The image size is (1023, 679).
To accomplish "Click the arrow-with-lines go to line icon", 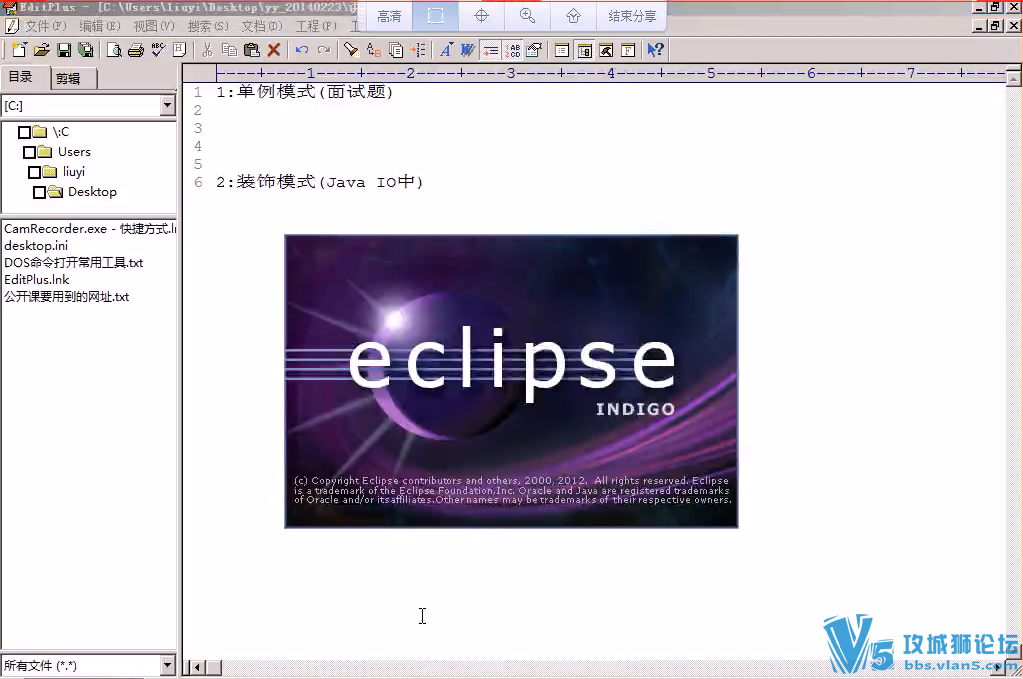I will coord(418,50).
